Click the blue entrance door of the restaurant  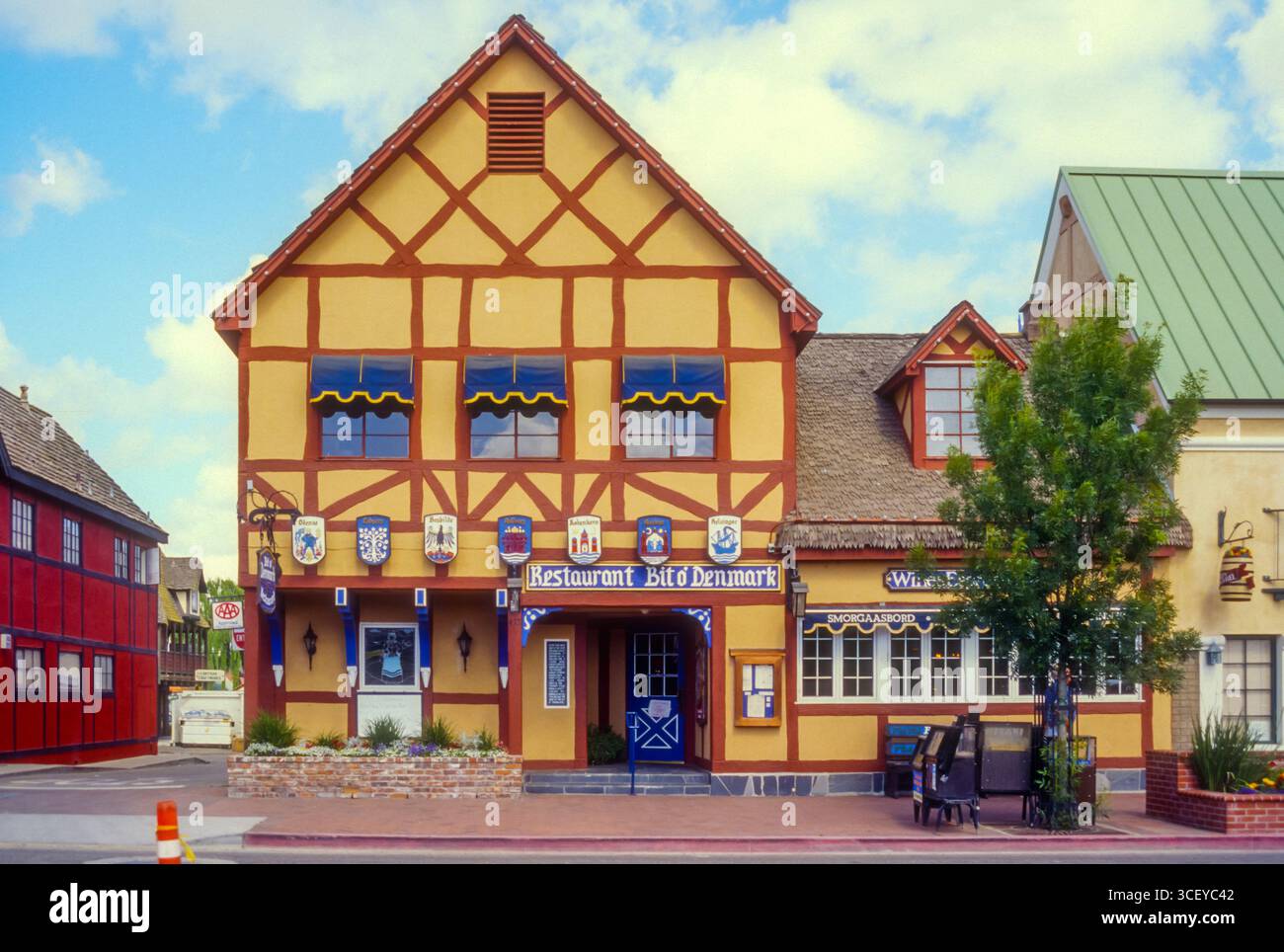tap(658, 697)
